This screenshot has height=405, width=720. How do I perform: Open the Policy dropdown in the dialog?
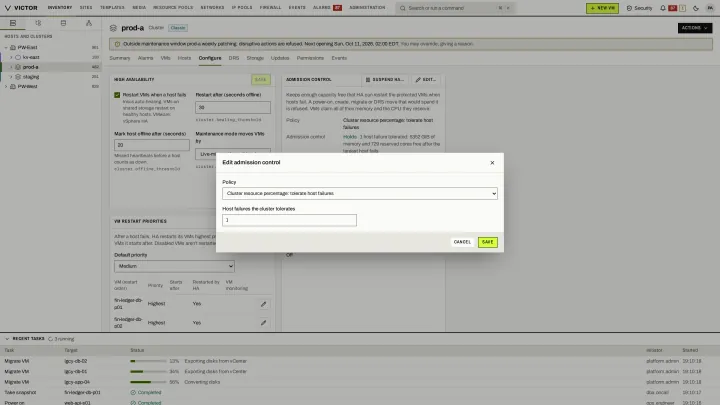[x=360, y=193]
